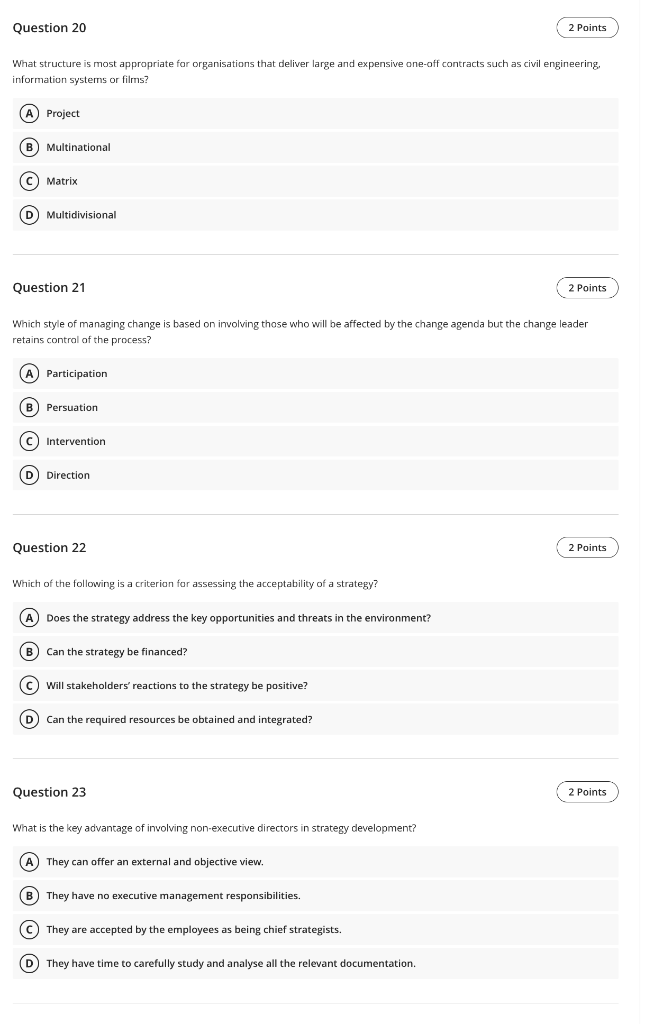654x1024 pixels.
Task: Click the 2 Points badge for Question 20
Action: point(587,27)
